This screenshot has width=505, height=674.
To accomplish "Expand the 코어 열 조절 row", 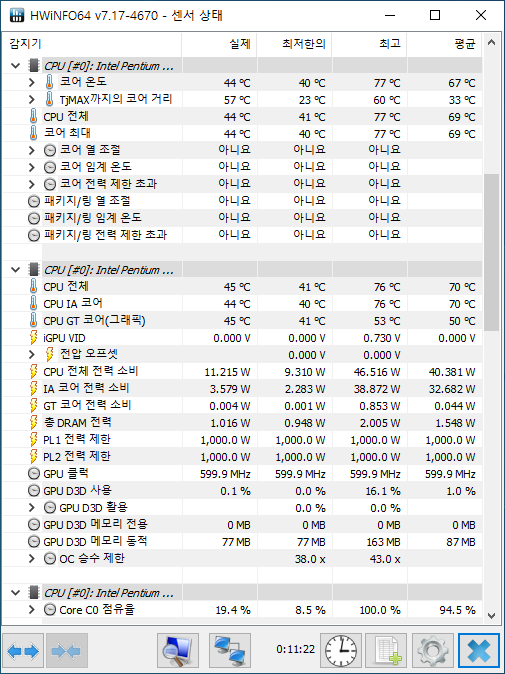I will pyautogui.click(x=31, y=150).
